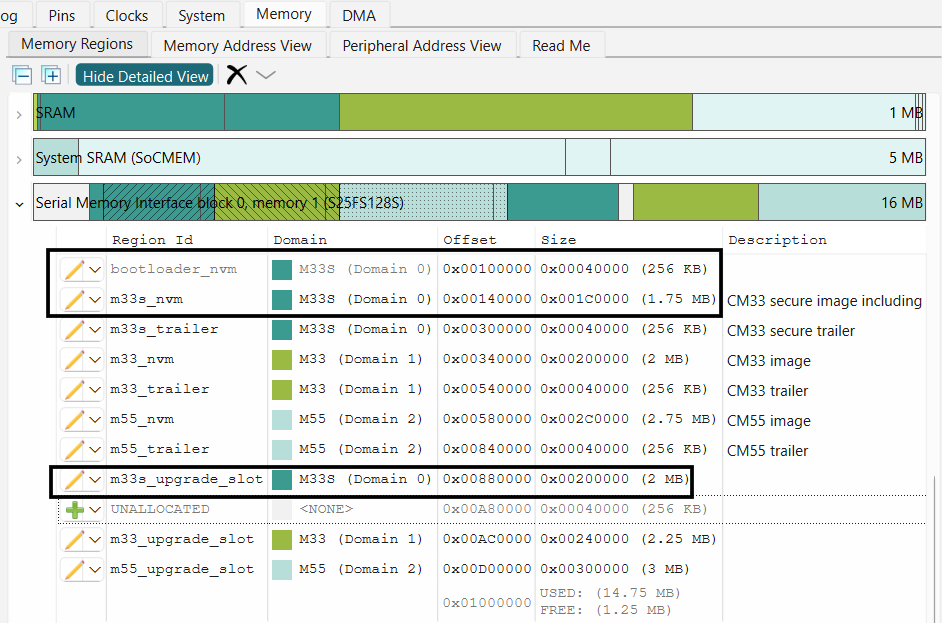The width and height of the screenshot is (942, 623).
Task: Edit the m55_upgrade_slot pencil icon
Action: [x=74, y=570]
